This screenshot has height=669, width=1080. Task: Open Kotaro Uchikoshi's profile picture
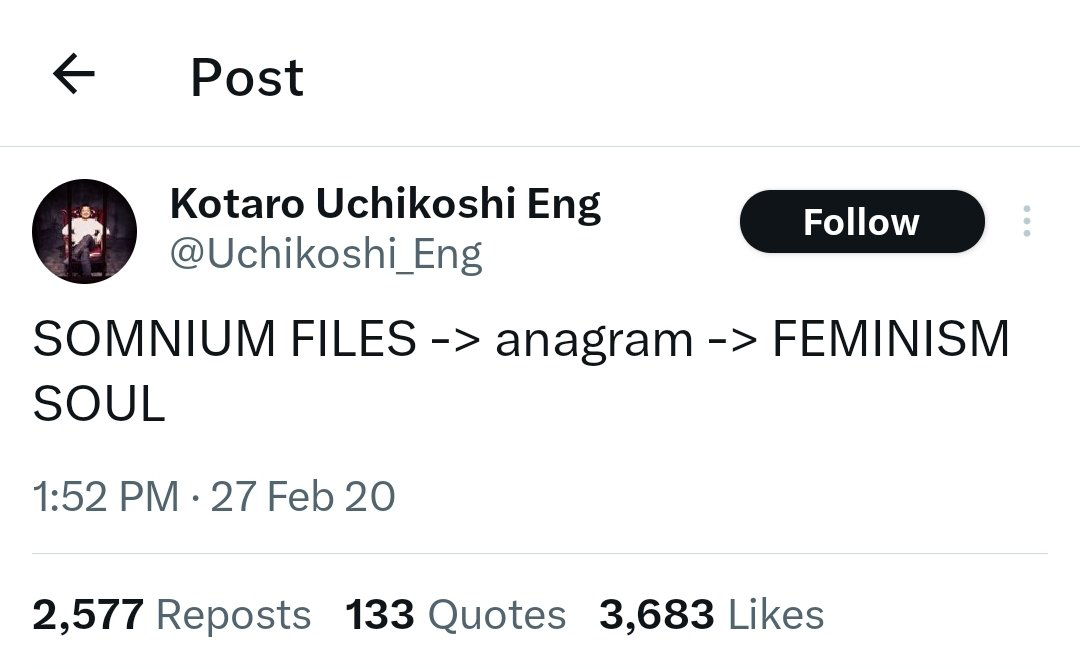(85, 231)
